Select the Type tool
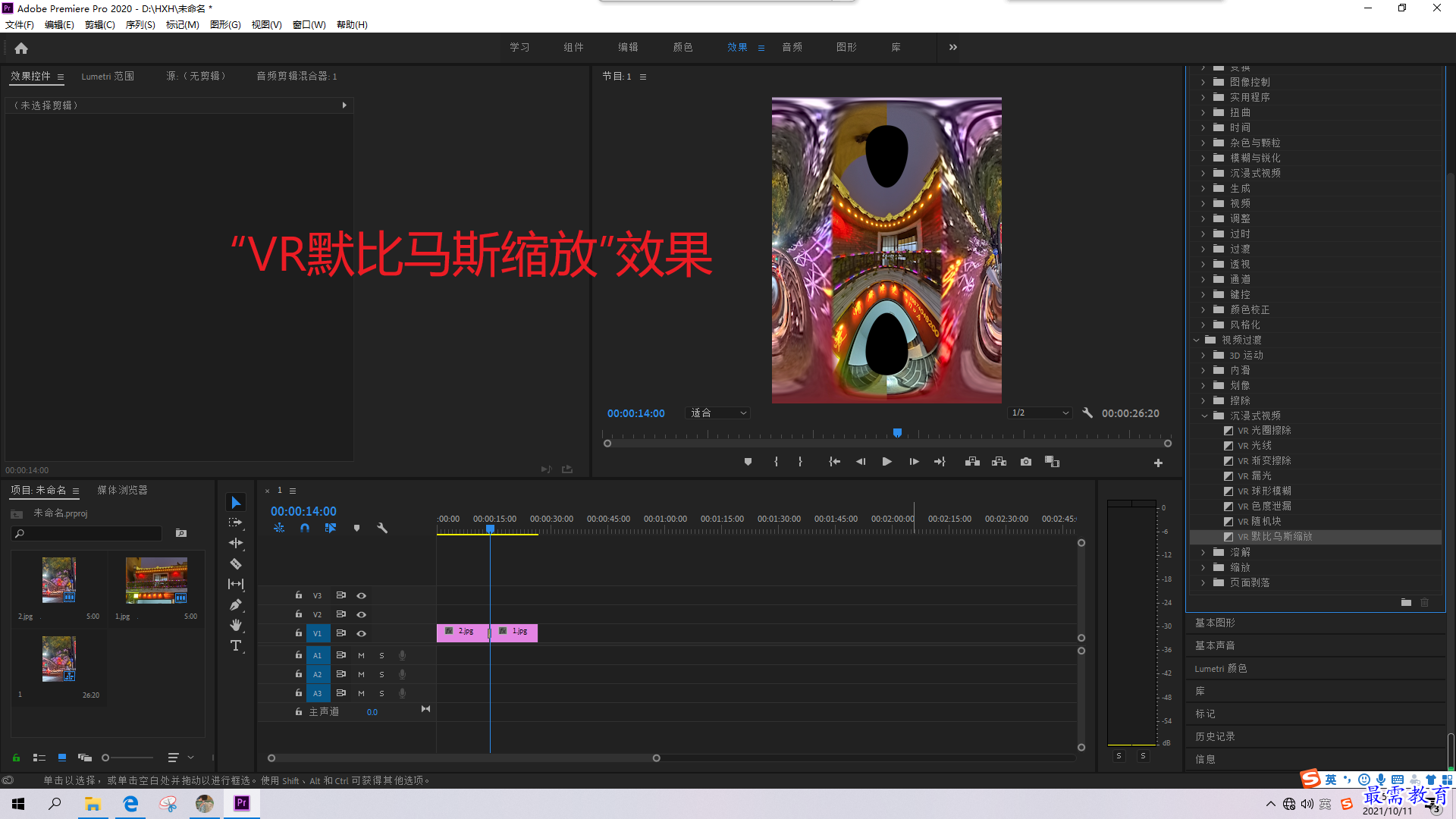Viewport: 1456px width, 819px height. click(236, 645)
